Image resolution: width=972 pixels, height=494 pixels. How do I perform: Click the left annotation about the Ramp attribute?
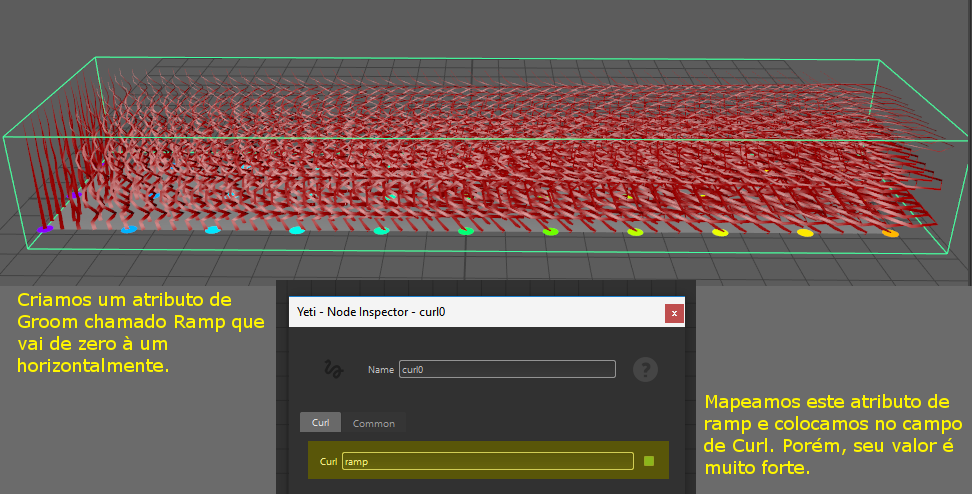140,333
